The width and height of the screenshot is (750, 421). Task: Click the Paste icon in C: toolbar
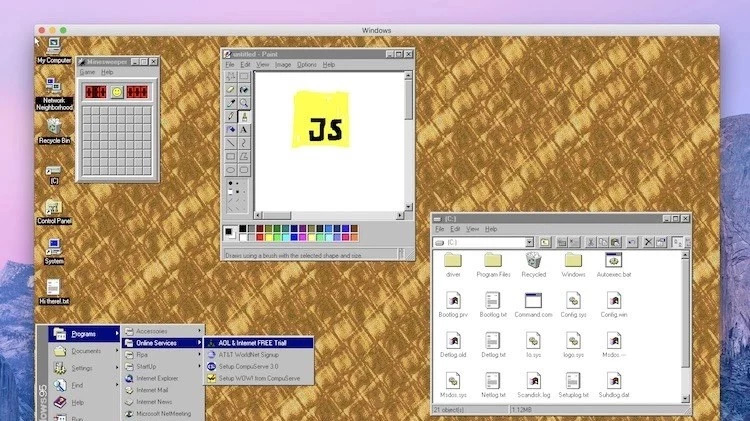tap(616, 243)
